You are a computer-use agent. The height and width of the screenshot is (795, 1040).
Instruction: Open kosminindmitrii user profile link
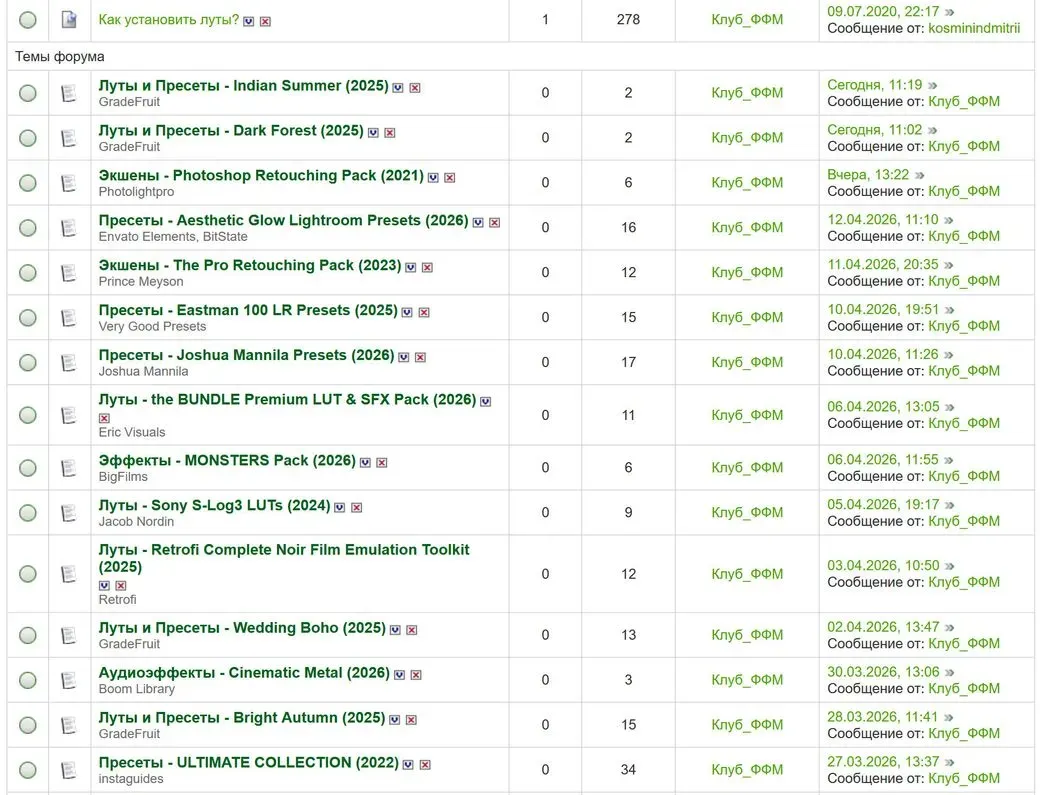[x=974, y=28]
